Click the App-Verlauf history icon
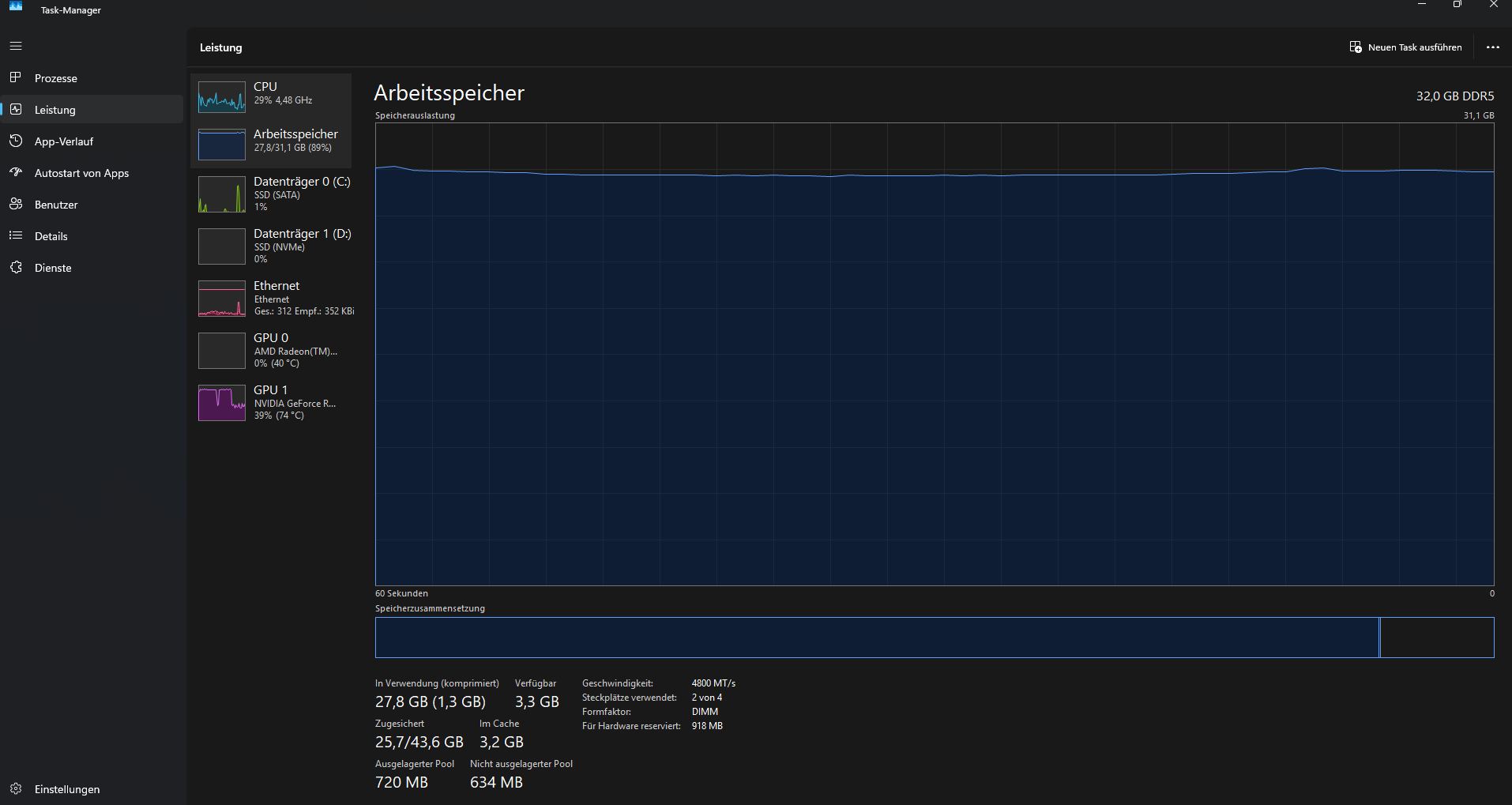 [16, 141]
